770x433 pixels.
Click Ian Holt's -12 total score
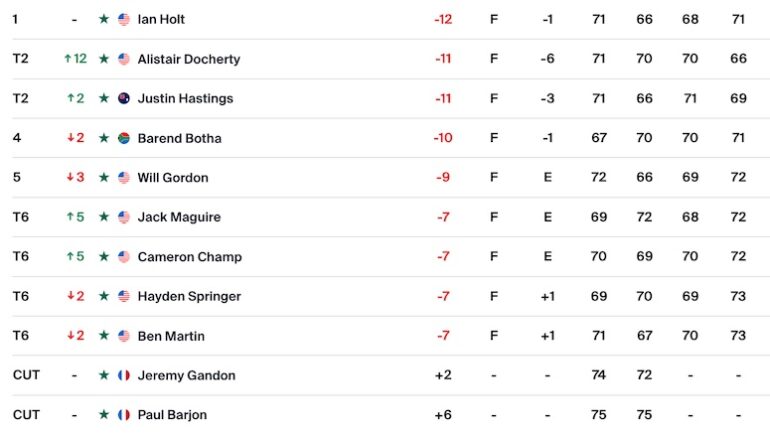pos(443,20)
